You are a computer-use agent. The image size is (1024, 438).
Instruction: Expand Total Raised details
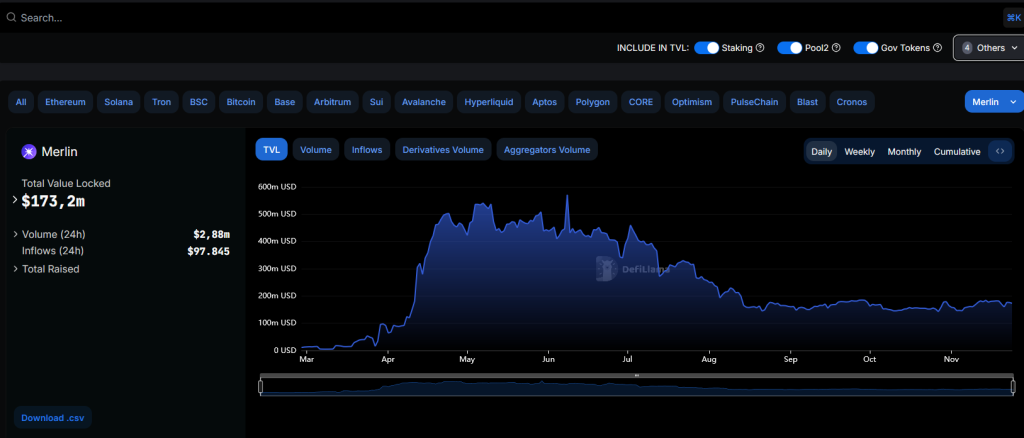(16, 269)
